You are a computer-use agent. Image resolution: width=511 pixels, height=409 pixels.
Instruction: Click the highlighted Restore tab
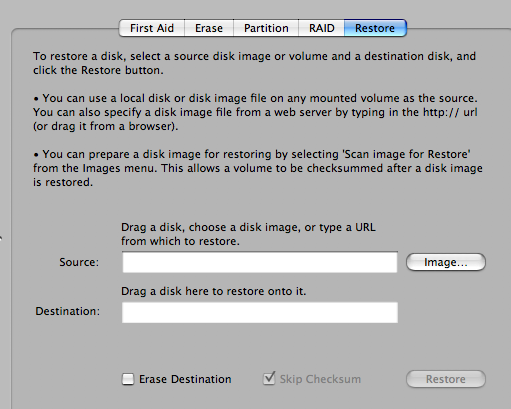point(375,28)
